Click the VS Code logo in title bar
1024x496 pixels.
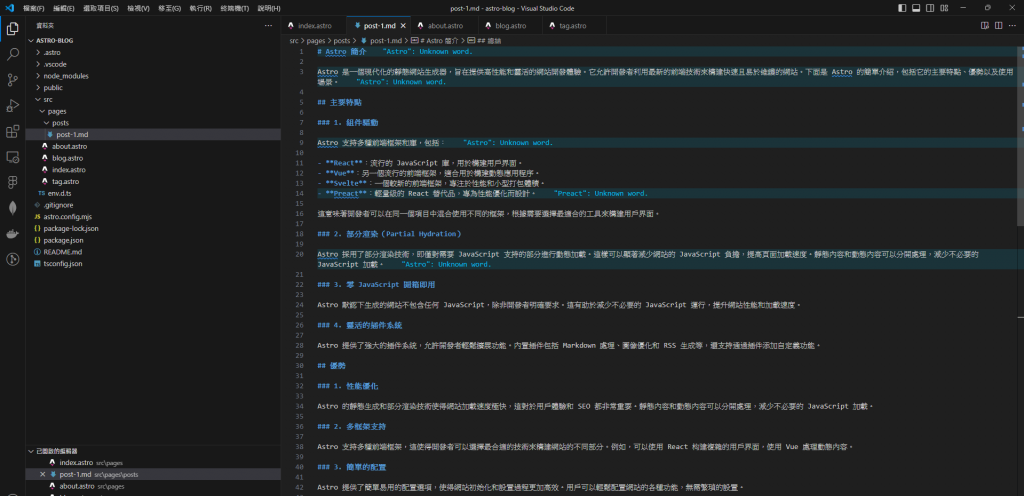tap(9, 8)
